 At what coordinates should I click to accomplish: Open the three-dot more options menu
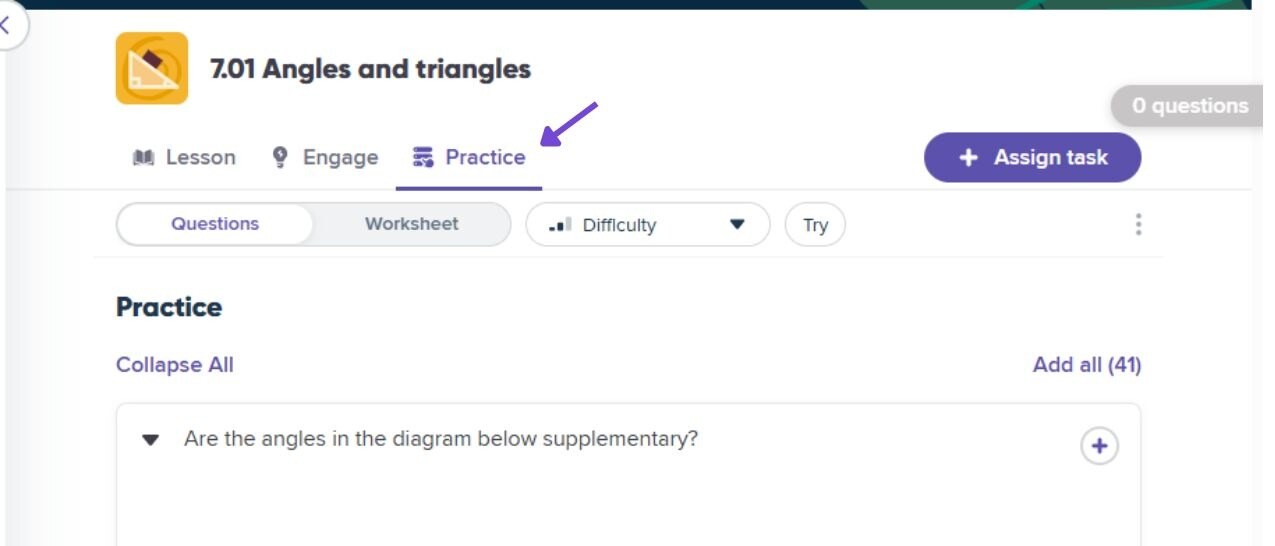[1138, 224]
